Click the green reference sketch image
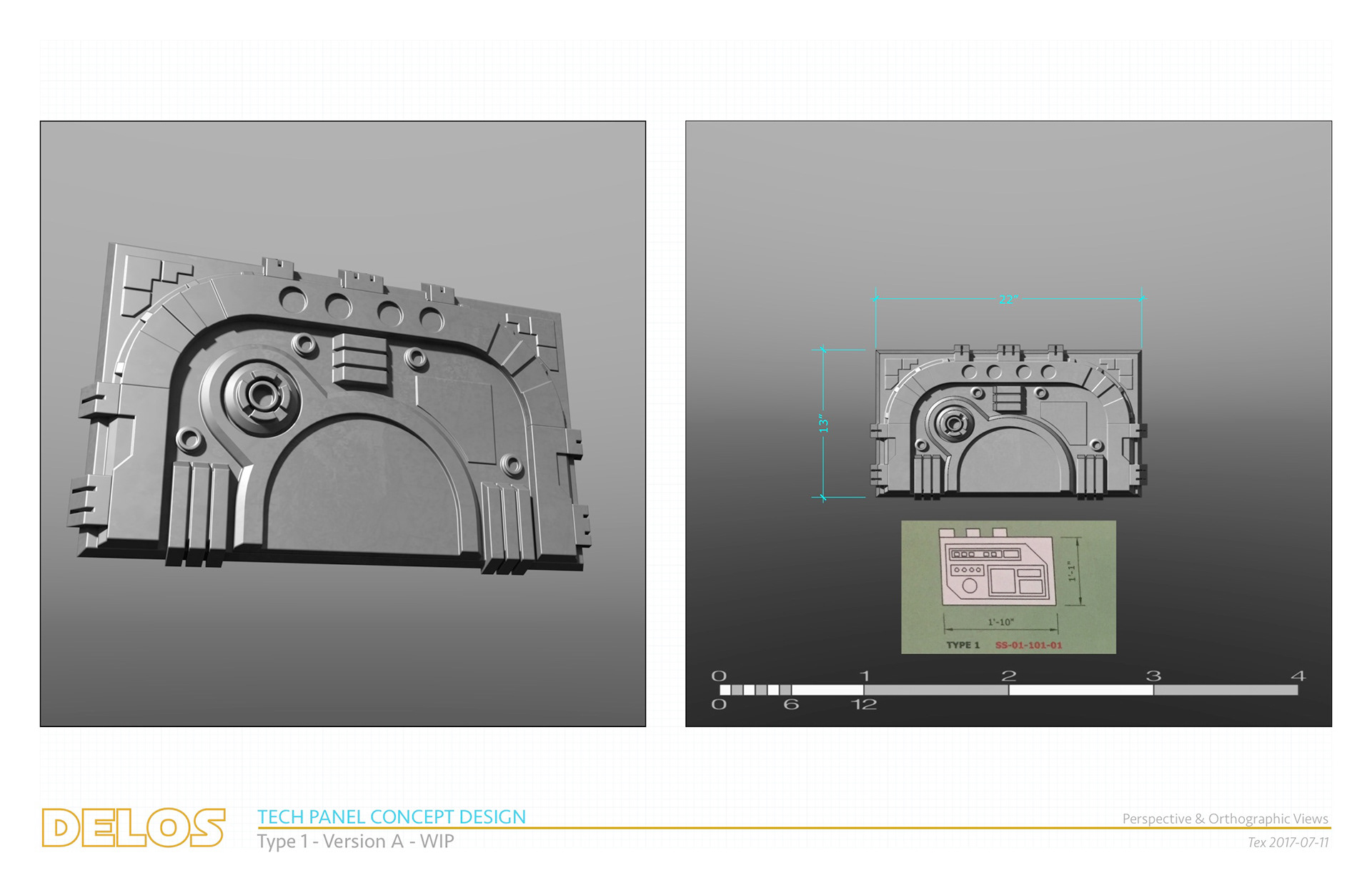1372x888 pixels. [1008, 587]
